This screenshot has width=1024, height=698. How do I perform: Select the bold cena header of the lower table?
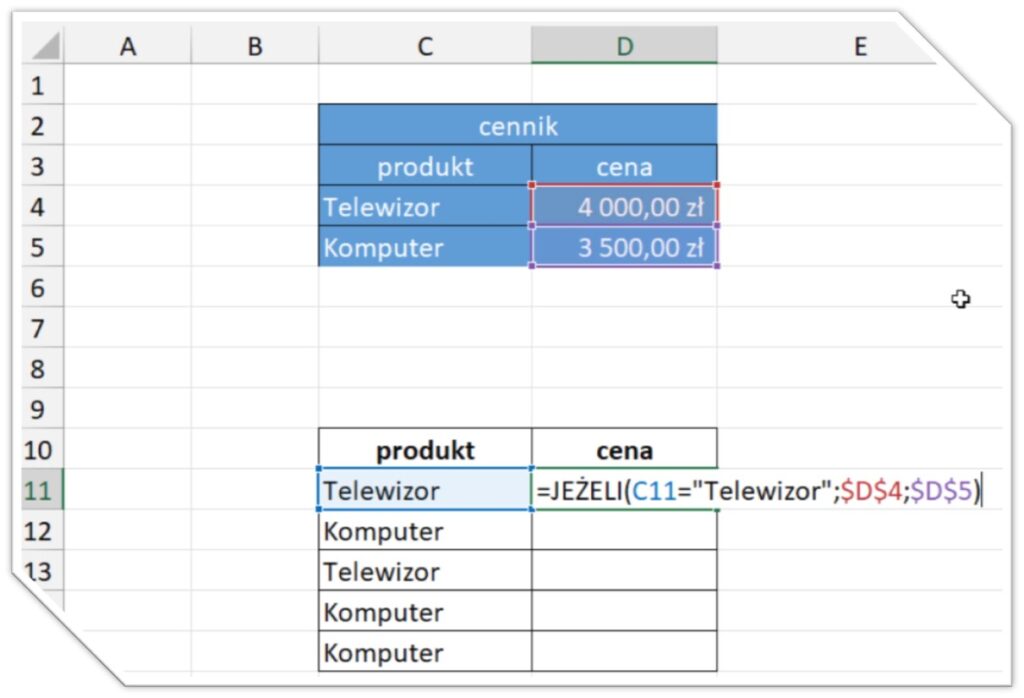click(x=625, y=450)
